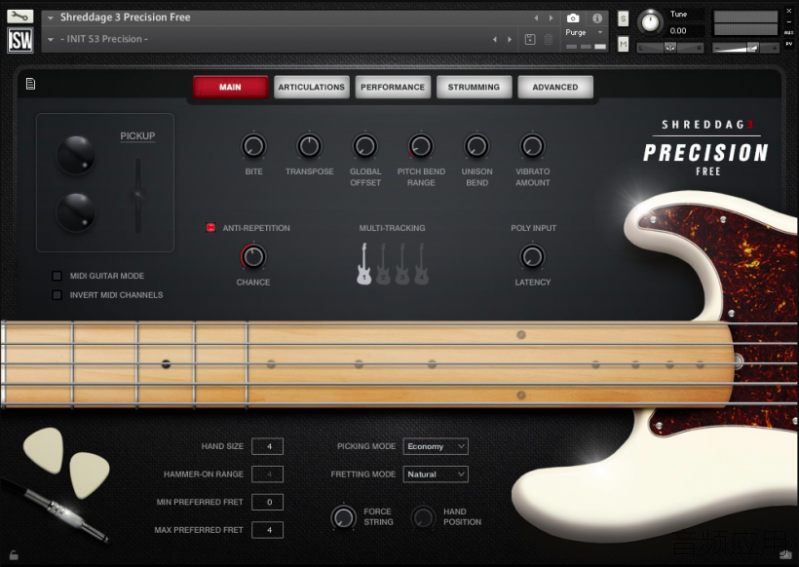This screenshot has width=799, height=567.
Task: Switch to the PERFORMANCE tab
Action: [x=393, y=87]
